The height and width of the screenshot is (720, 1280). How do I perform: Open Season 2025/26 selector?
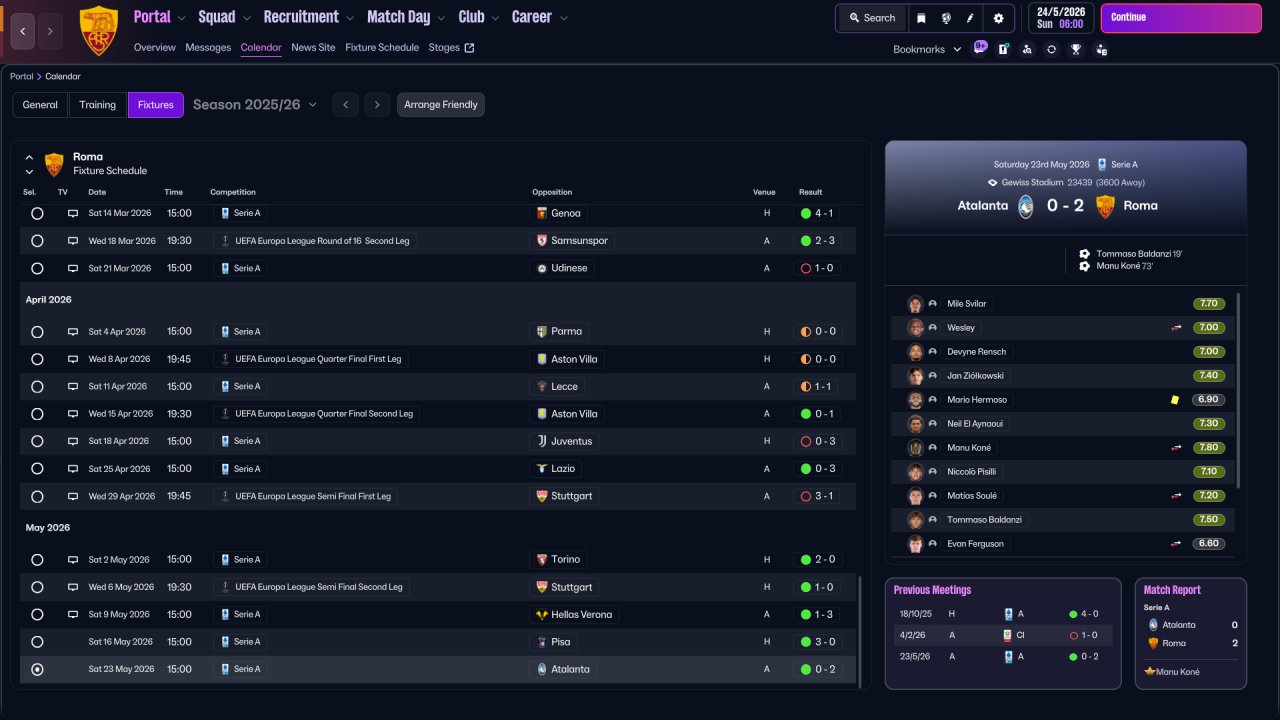pos(255,105)
